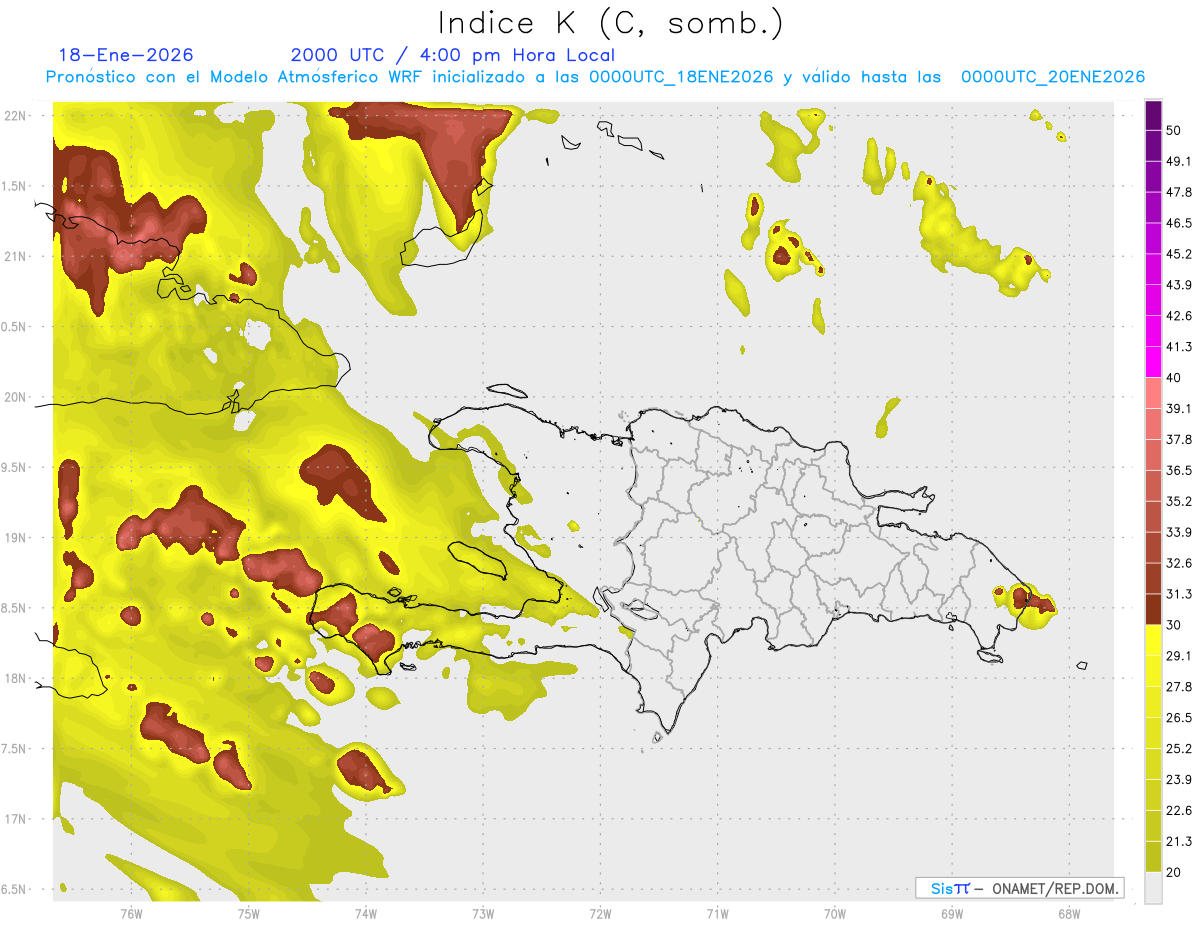This screenshot has width=1200, height=927.
Task: Select the colorbar value "35.2"
Action: click(x=1179, y=501)
